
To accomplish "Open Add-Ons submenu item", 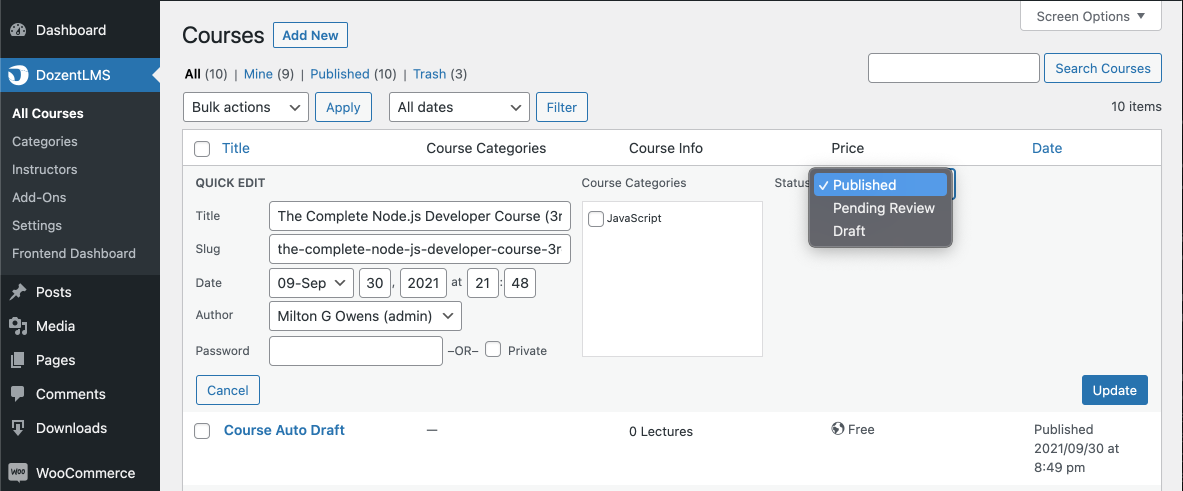I will 39,198.
